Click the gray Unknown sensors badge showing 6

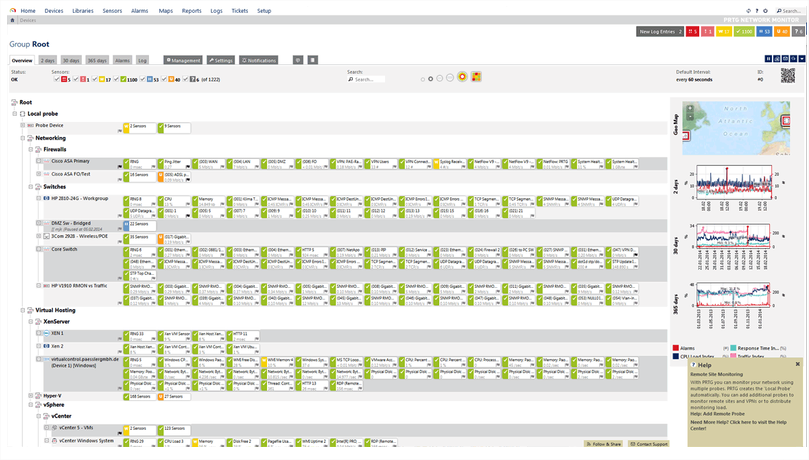click(798, 31)
